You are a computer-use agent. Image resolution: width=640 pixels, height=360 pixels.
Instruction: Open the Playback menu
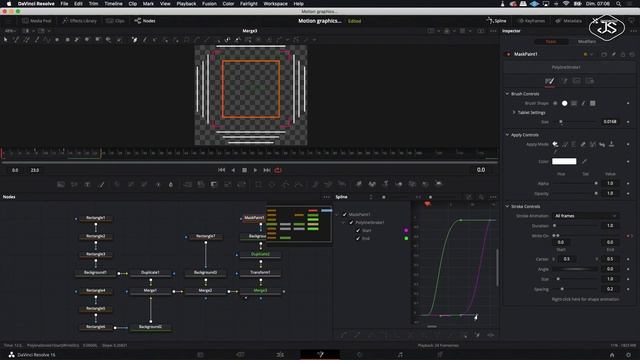pyautogui.click(x=186, y=4)
